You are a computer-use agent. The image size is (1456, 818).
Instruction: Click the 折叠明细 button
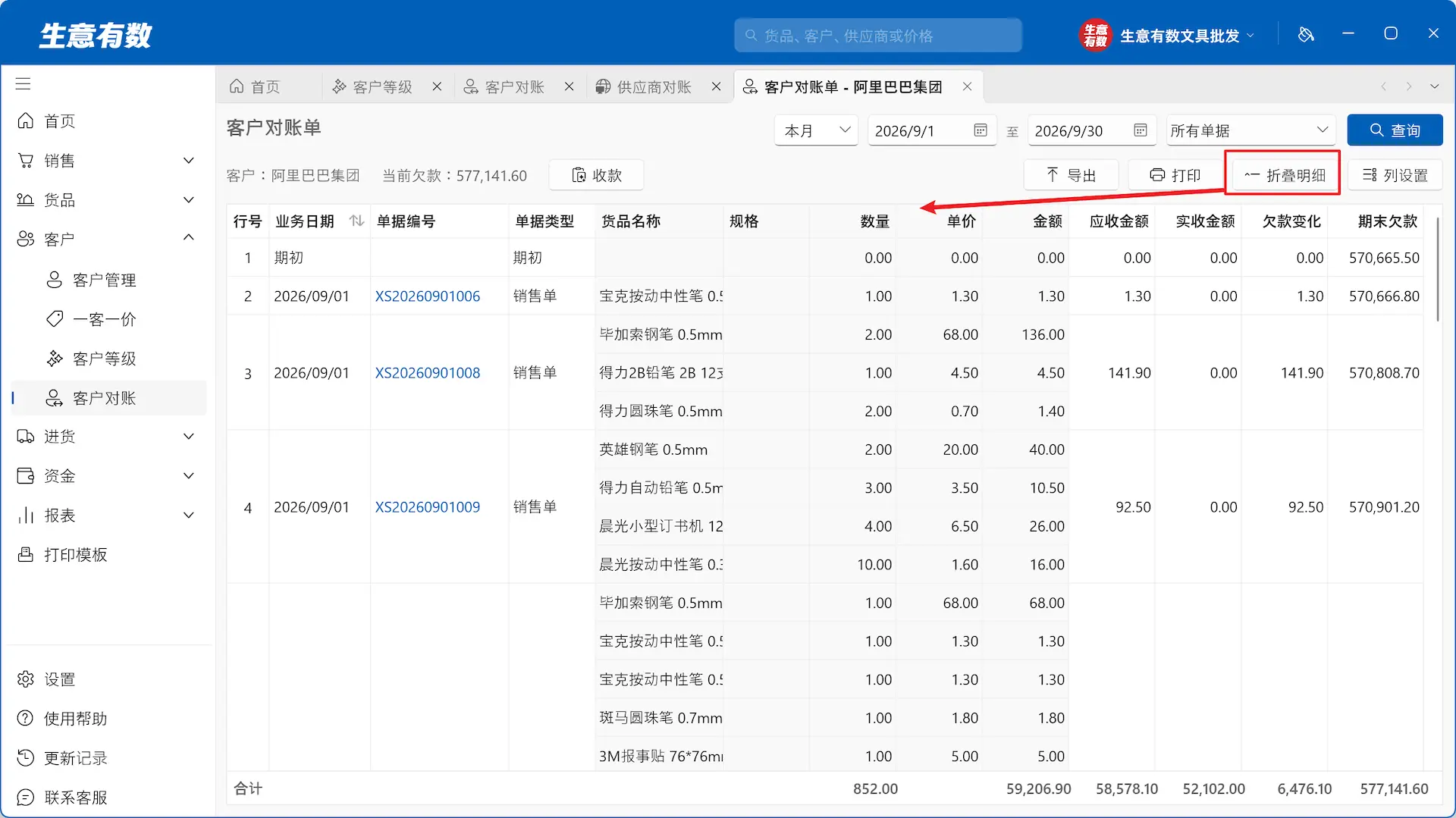tap(1285, 175)
